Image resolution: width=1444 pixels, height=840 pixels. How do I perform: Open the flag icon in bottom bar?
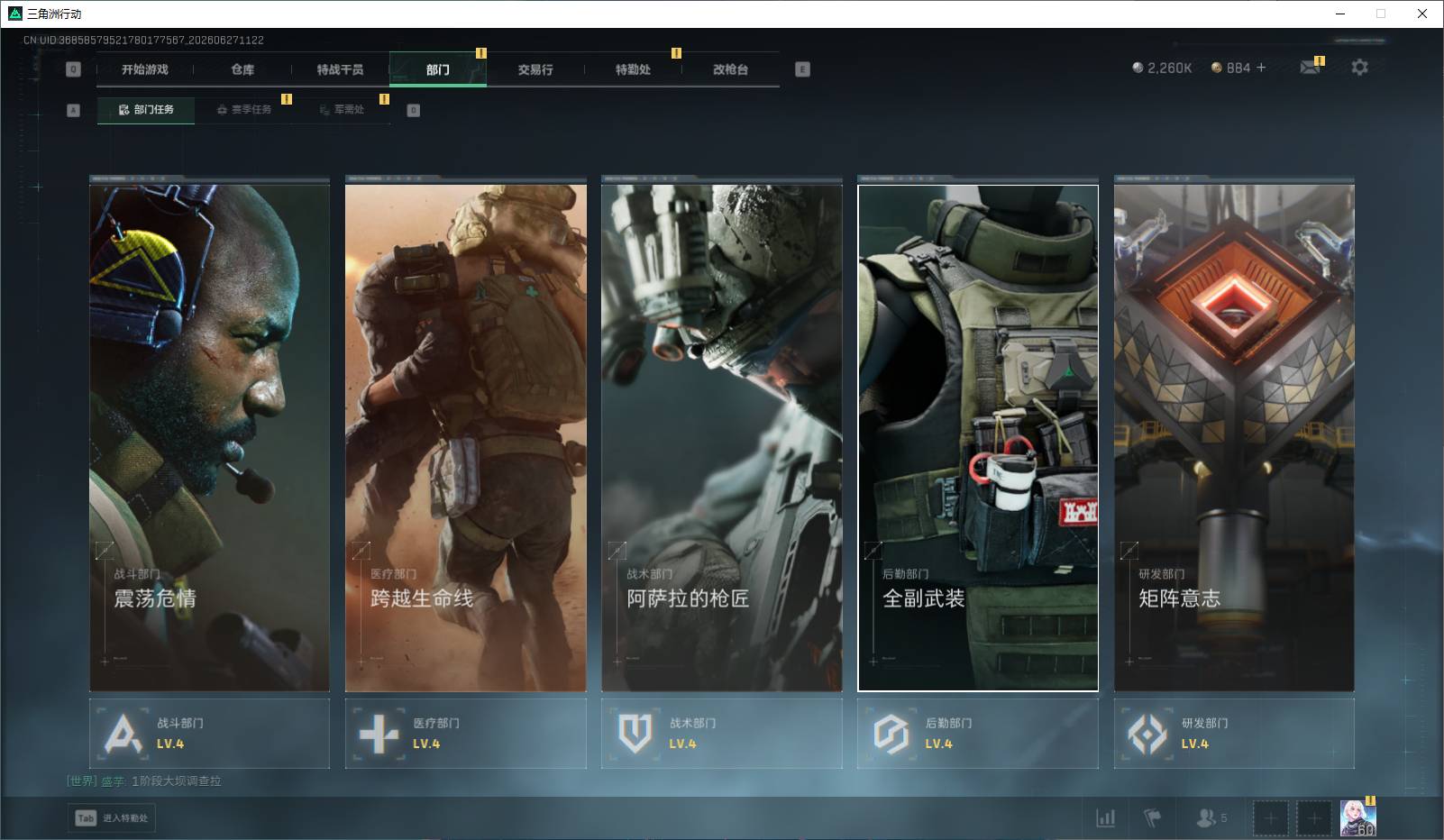[x=1152, y=817]
